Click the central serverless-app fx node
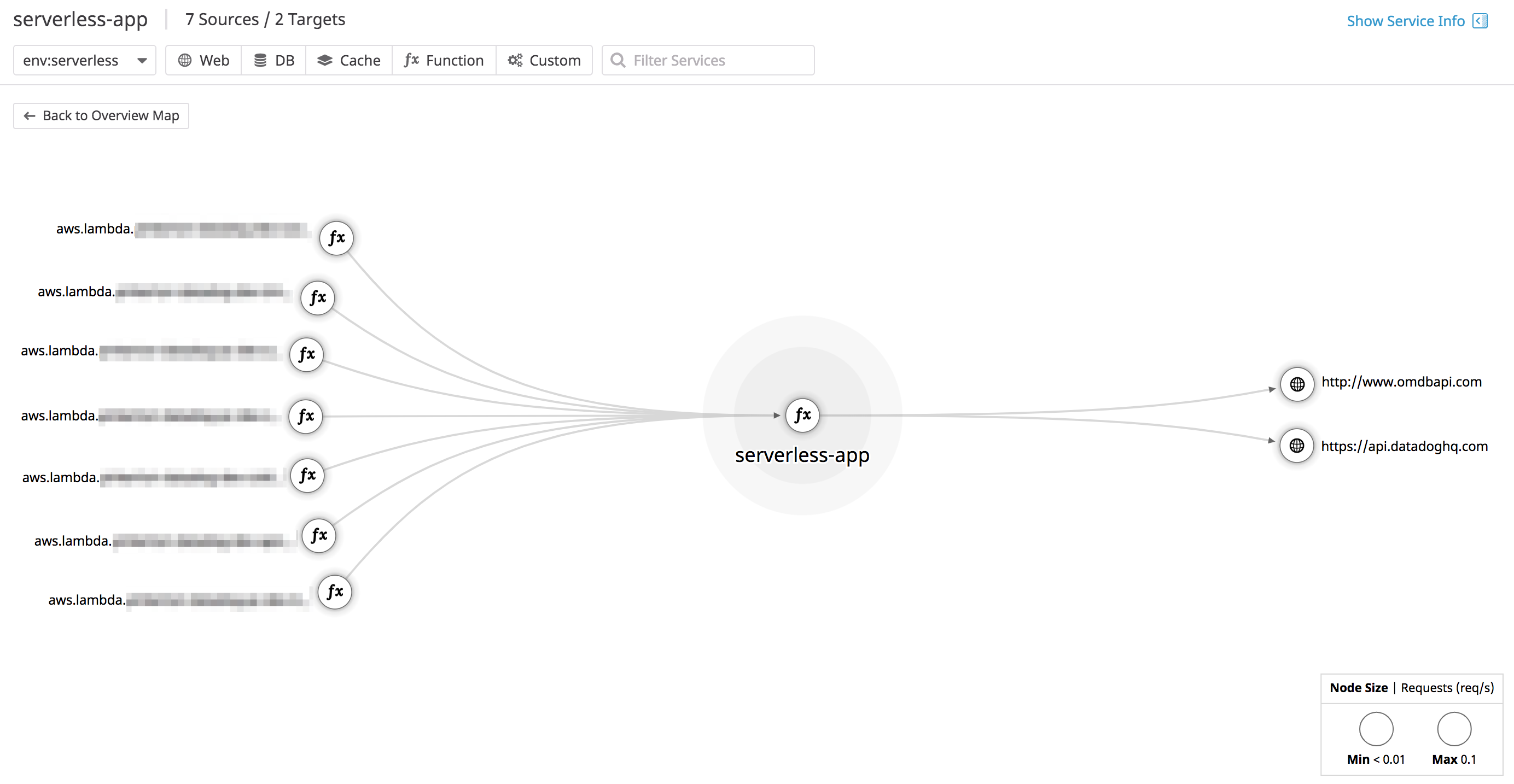The width and height of the screenshot is (1514, 784). pyautogui.click(x=802, y=415)
